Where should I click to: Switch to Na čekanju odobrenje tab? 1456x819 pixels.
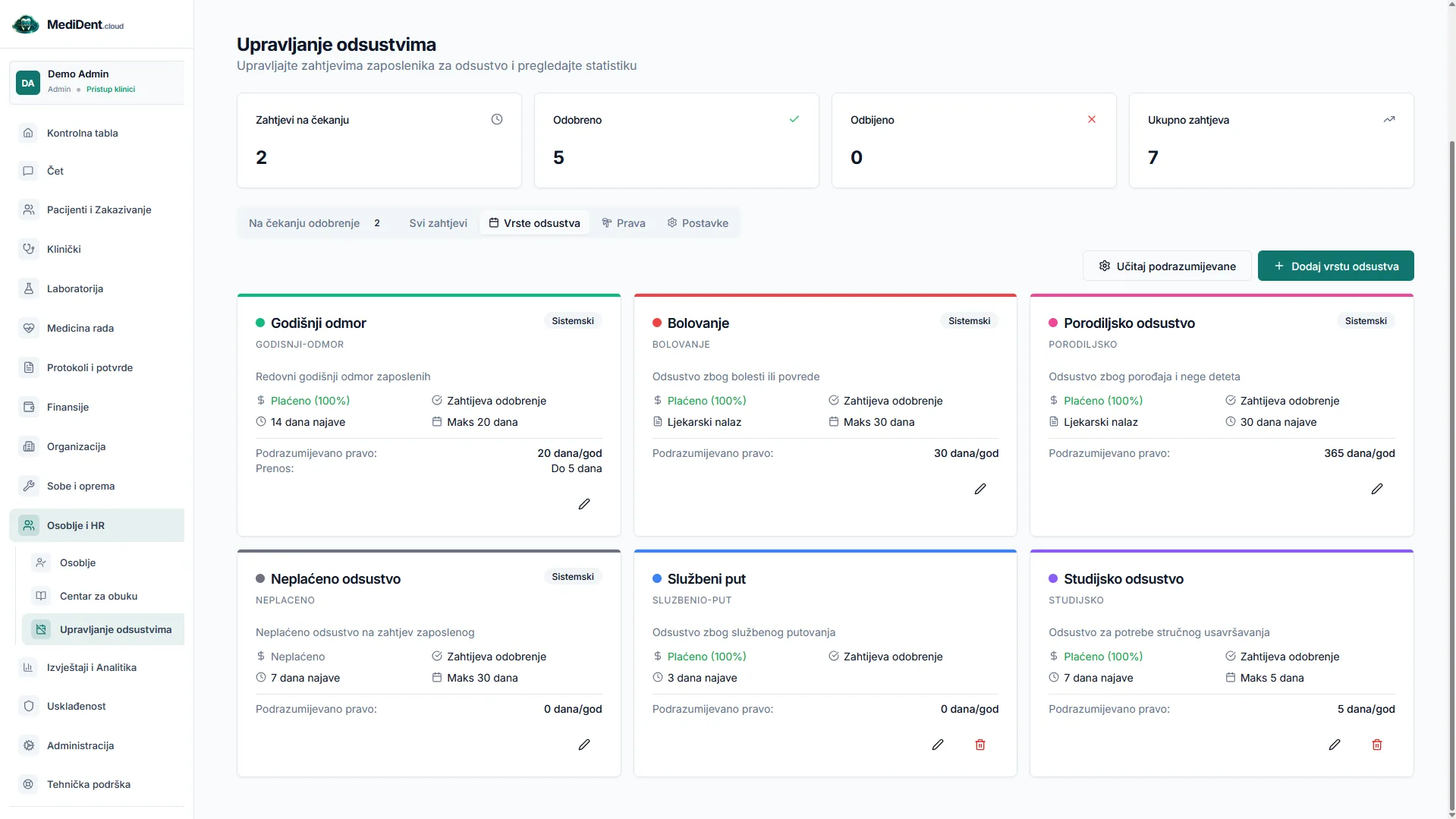[x=316, y=223]
